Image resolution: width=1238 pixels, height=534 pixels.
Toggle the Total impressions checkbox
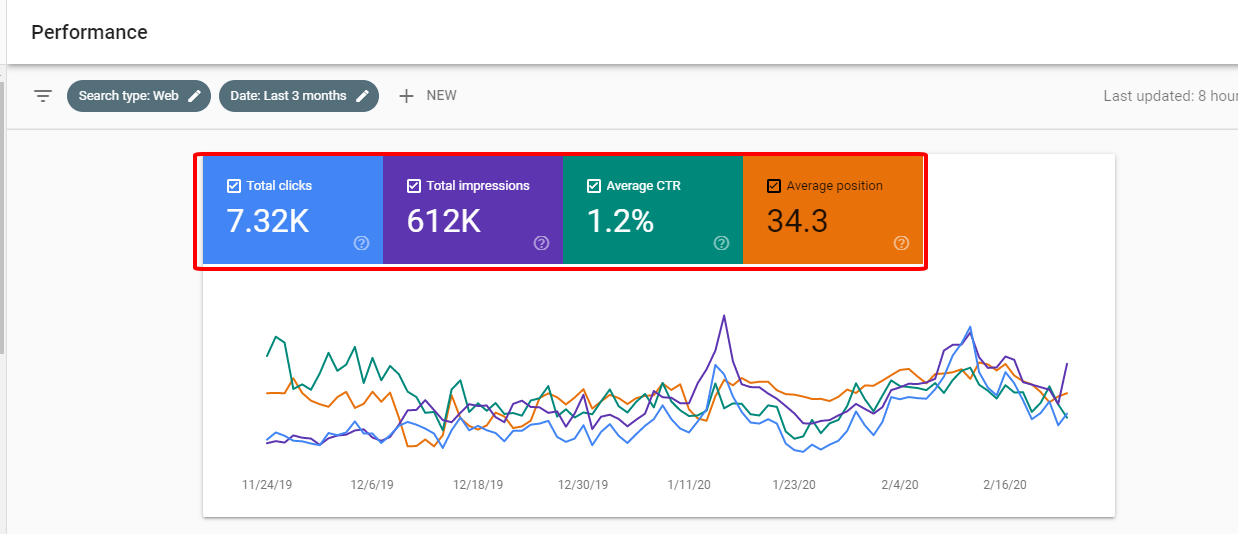tap(414, 186)
